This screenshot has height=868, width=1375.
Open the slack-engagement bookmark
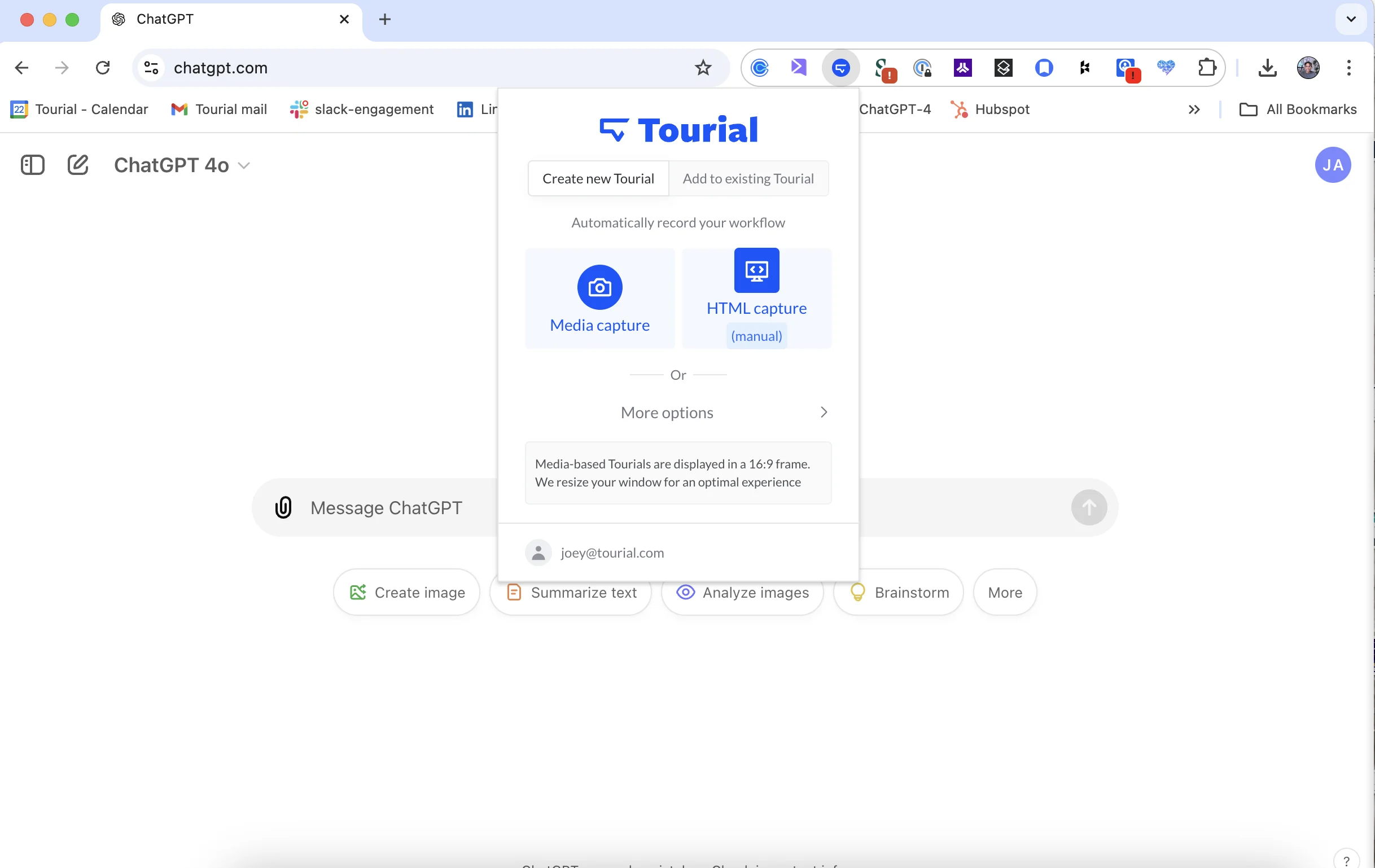tap(361, 109)
